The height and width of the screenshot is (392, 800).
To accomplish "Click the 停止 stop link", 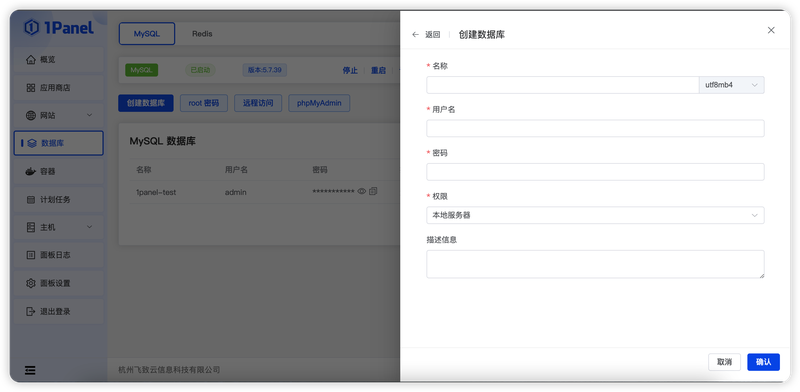I will coord(350,70).
